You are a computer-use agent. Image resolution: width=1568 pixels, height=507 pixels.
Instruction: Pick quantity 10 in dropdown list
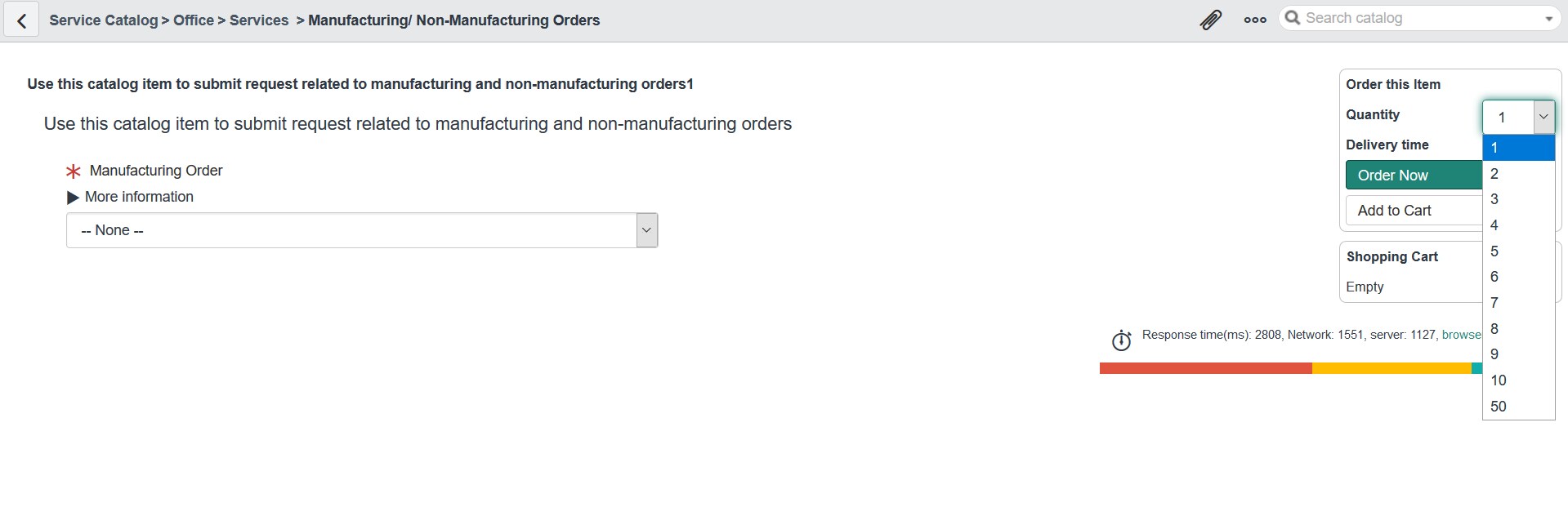point(1518,380)
